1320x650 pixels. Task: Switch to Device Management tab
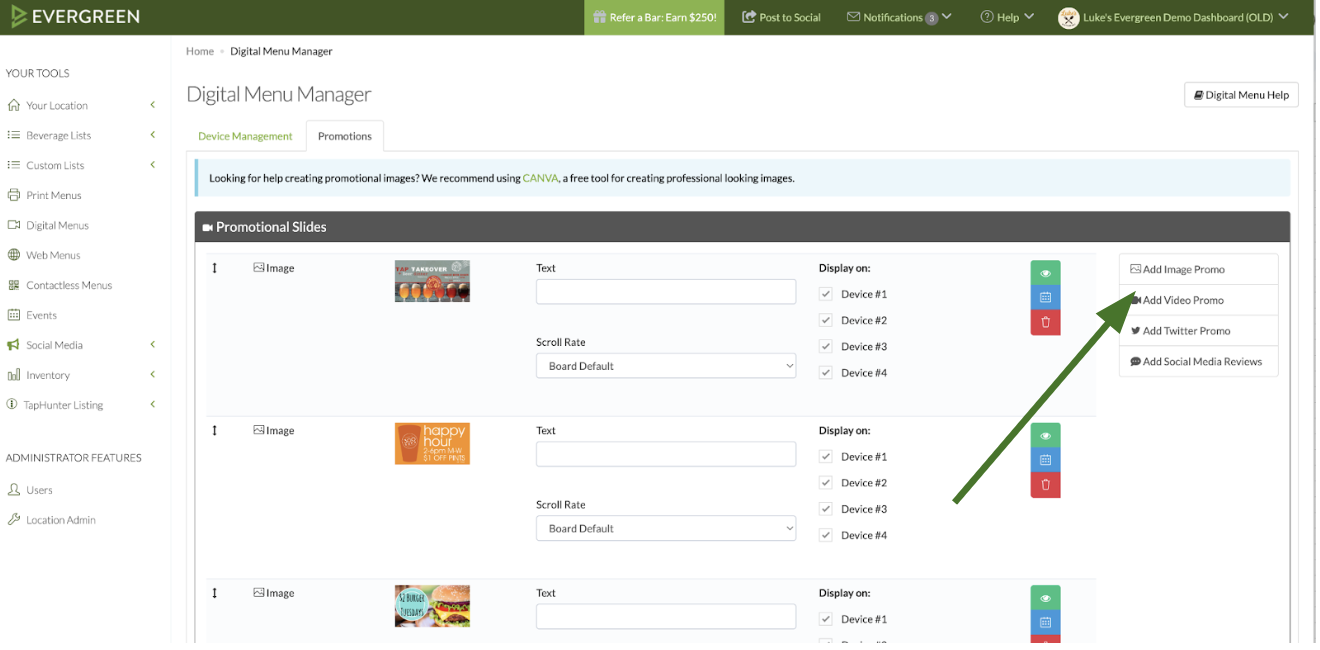pos(245,136)
